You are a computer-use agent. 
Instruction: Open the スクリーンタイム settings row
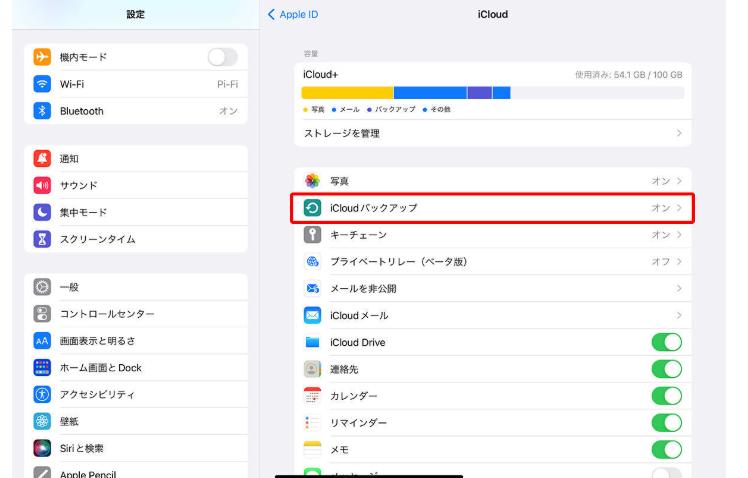point(136,239)
